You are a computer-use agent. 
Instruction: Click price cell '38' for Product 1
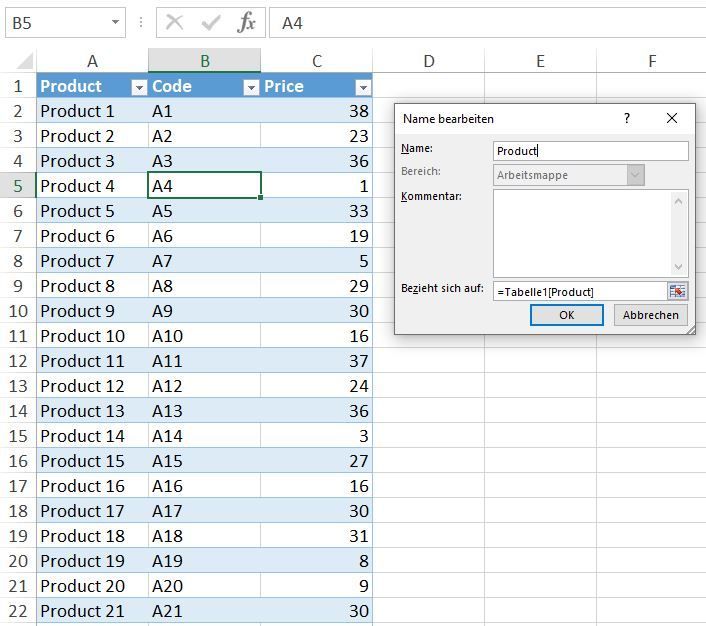tap(317, 111)
